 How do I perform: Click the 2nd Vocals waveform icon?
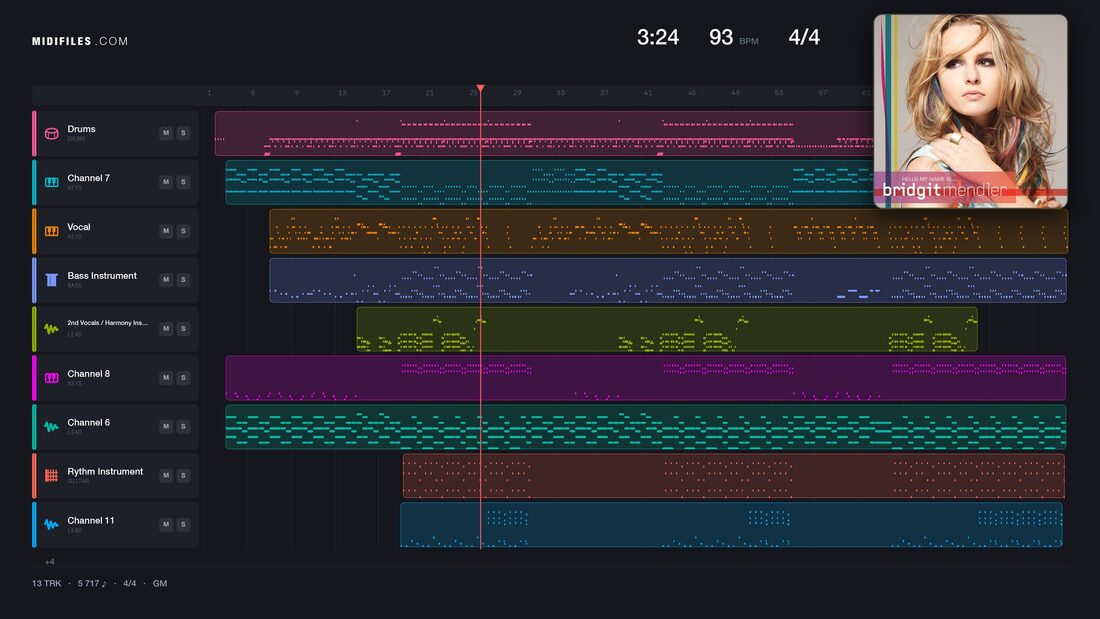[x=52, y=329]
